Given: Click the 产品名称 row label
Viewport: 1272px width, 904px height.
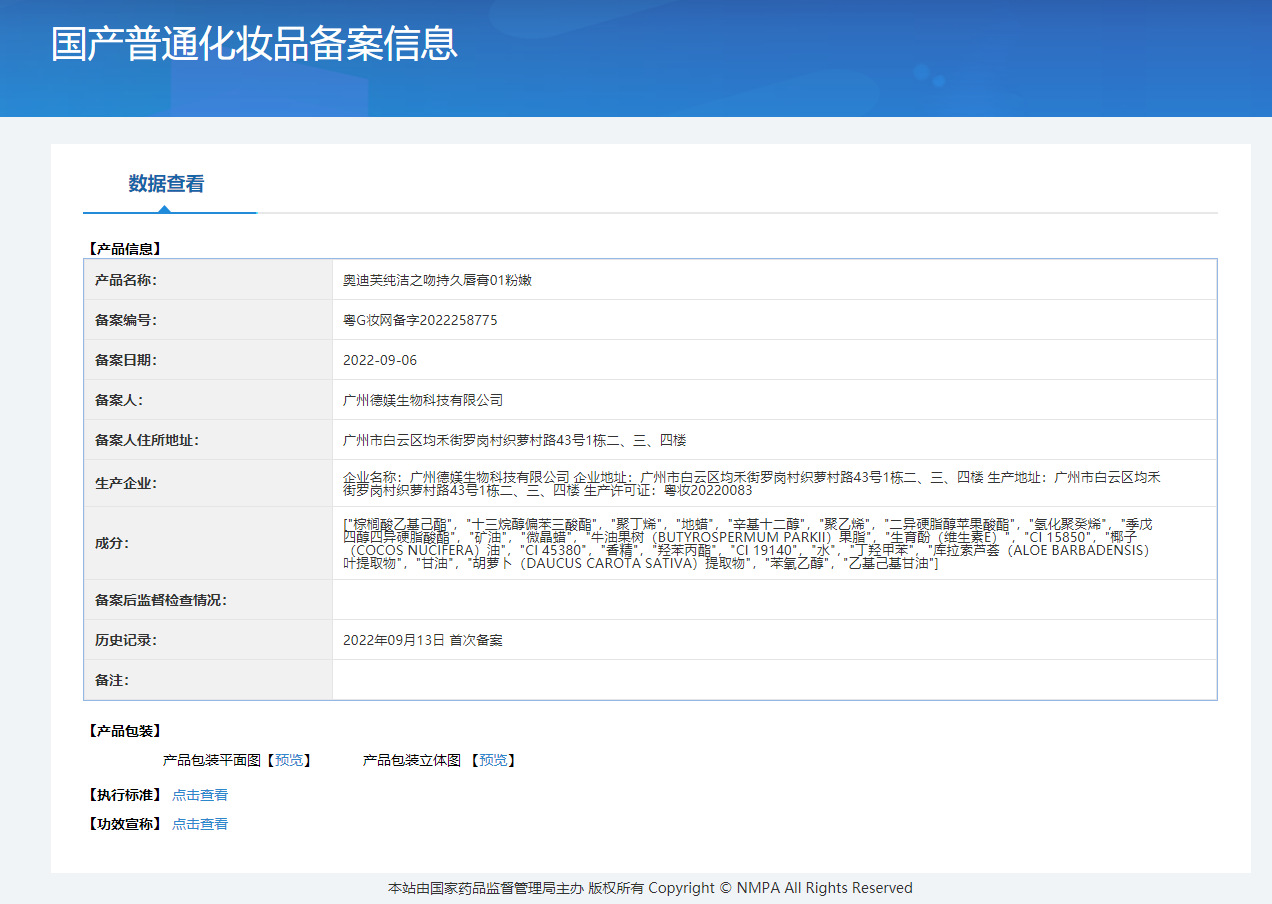Looking at the screenshot, I should (126, 280).
